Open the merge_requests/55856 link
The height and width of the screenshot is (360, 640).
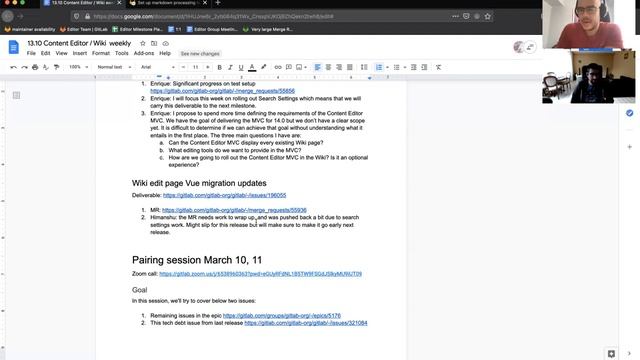(x=222, y=91)
